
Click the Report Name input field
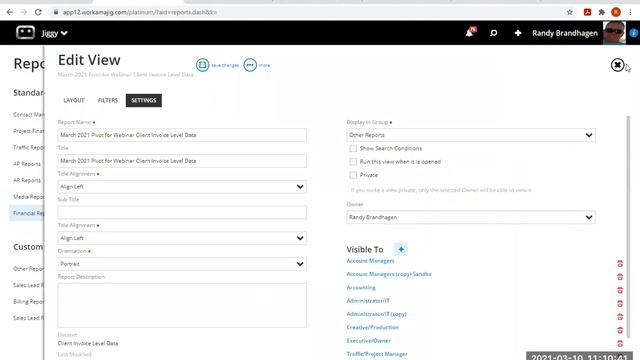pyautogui.click(x=182, y=135)
